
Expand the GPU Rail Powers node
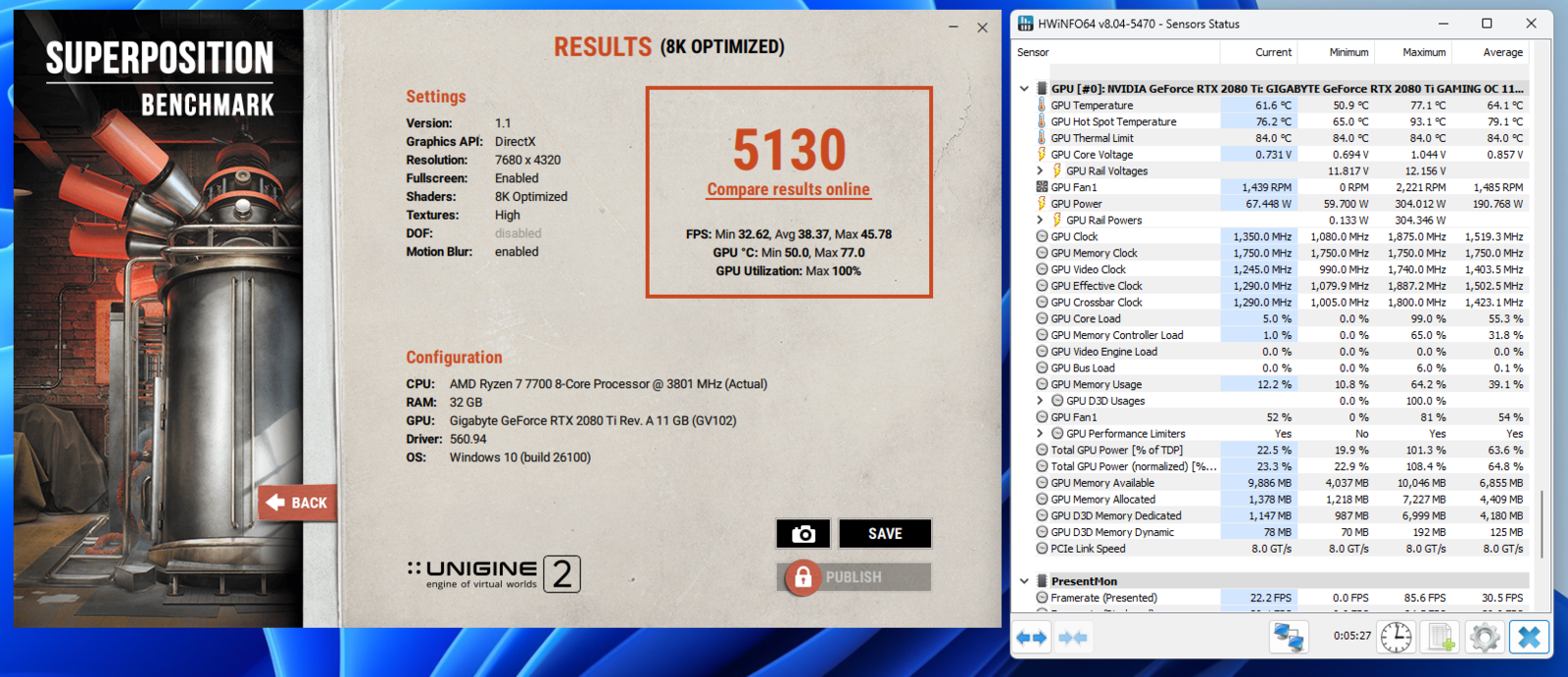1040,220
